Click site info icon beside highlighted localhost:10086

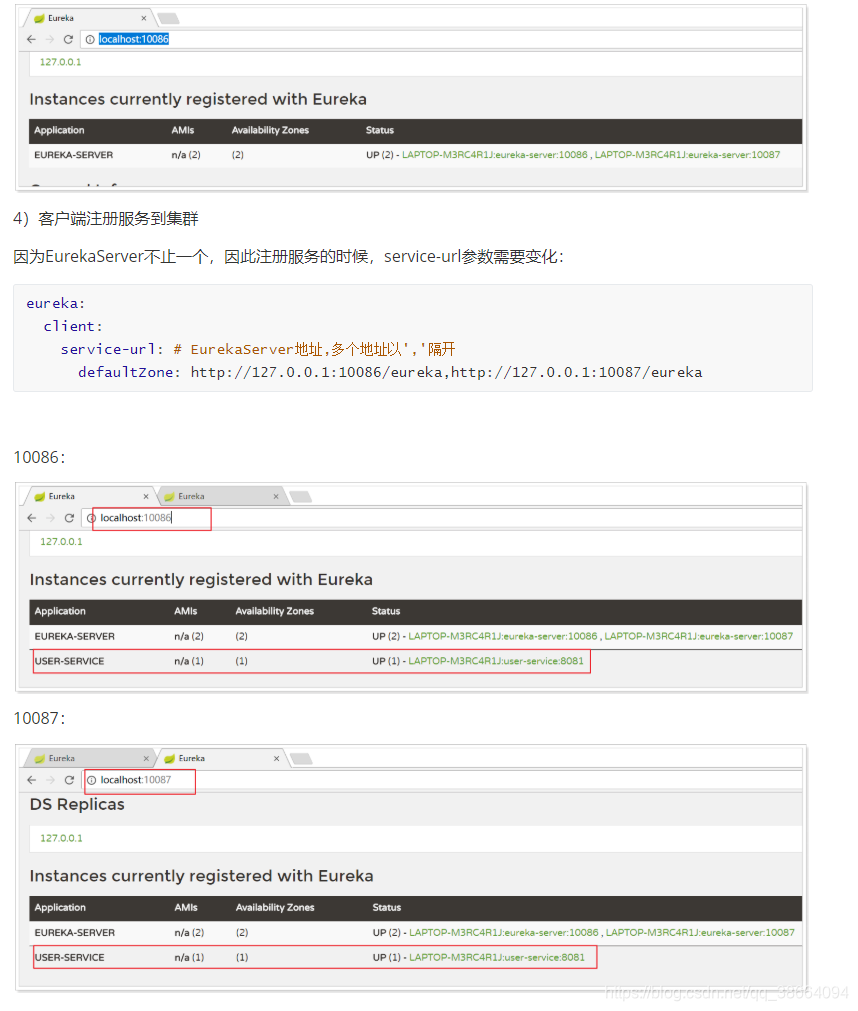90,39
